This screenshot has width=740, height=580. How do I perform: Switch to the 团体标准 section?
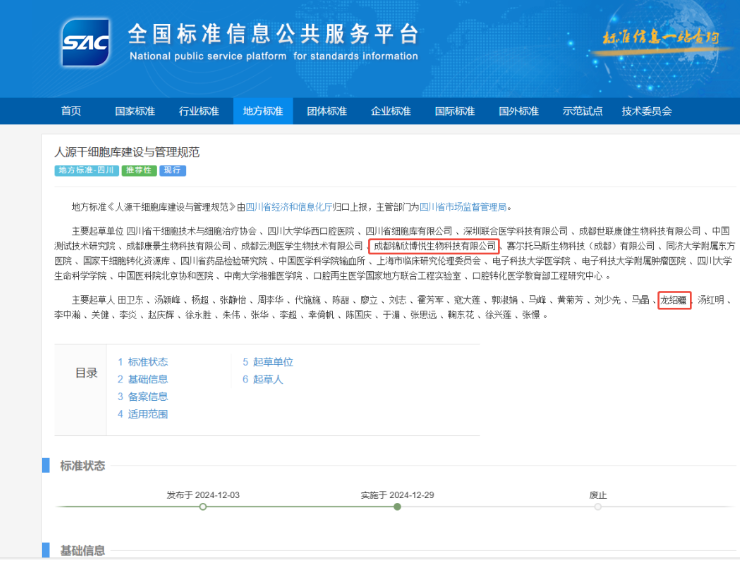326,111
